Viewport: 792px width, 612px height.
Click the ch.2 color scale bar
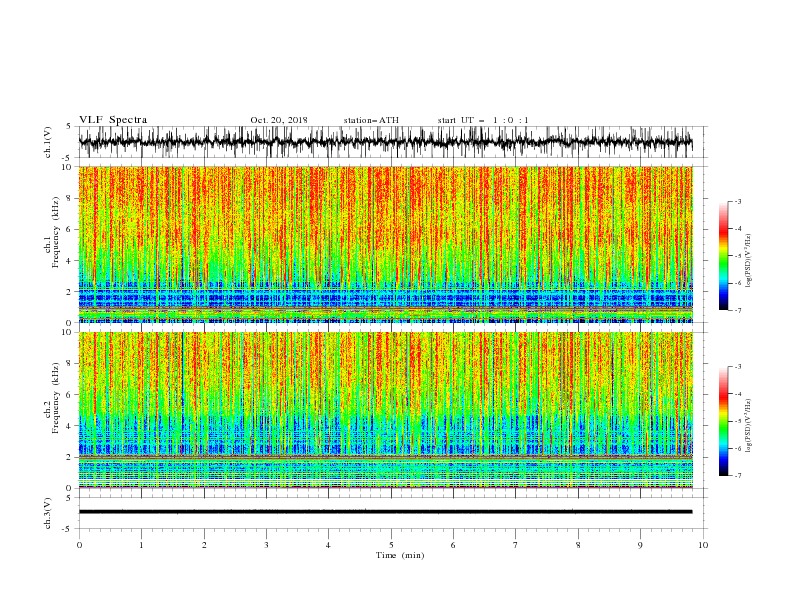[x=723, y=421]
